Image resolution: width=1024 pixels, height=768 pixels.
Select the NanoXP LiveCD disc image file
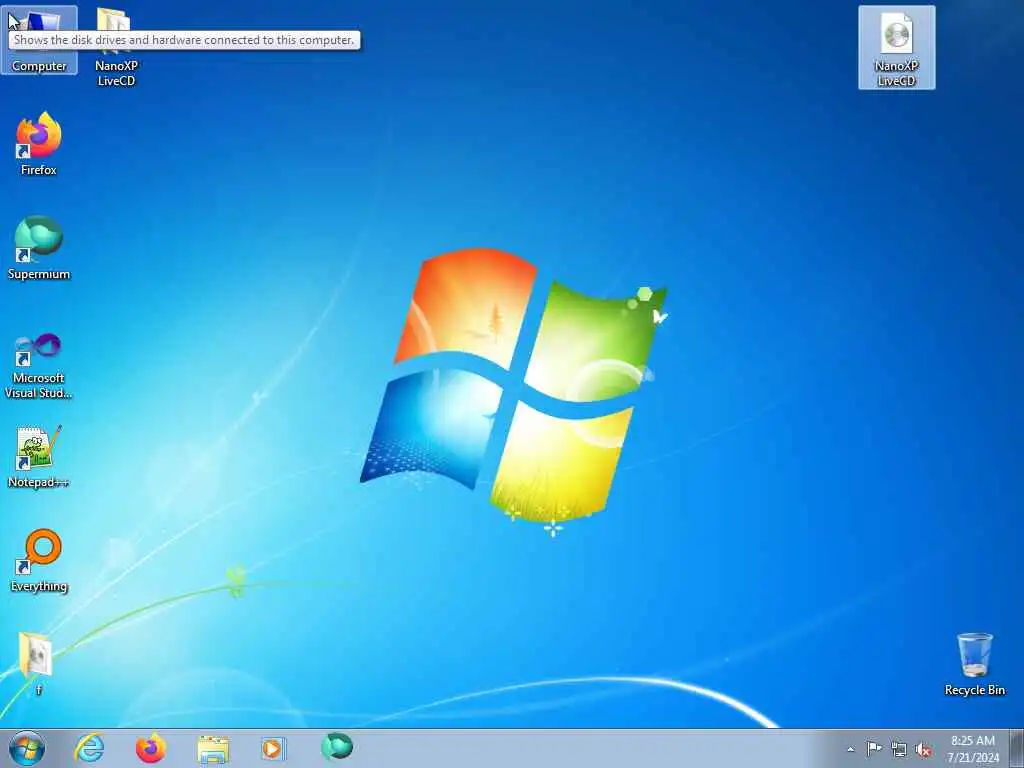coord(897,47)
